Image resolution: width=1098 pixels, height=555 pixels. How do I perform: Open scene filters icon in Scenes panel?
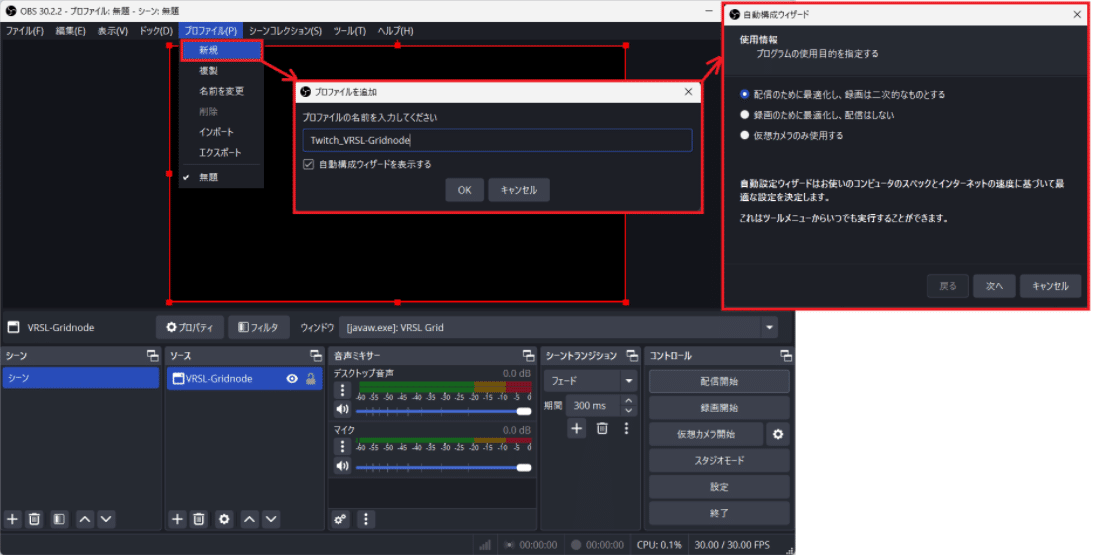coord(60,519)
